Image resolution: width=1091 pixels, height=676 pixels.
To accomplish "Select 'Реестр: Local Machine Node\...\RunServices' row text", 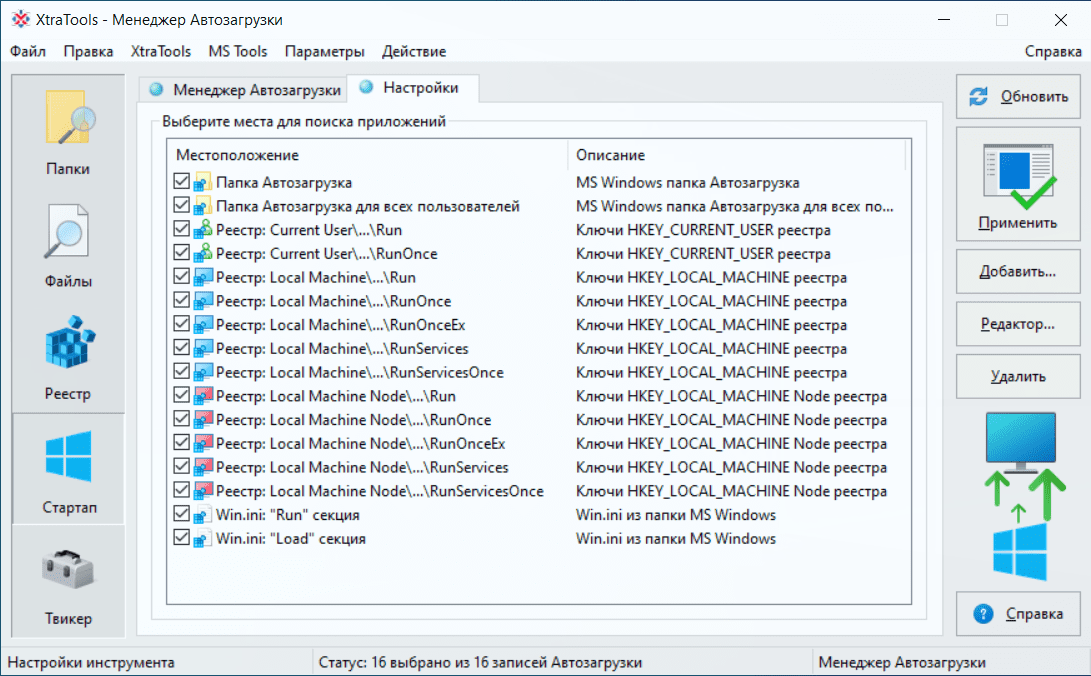I will pyautogui.click(x=362, y=467).
